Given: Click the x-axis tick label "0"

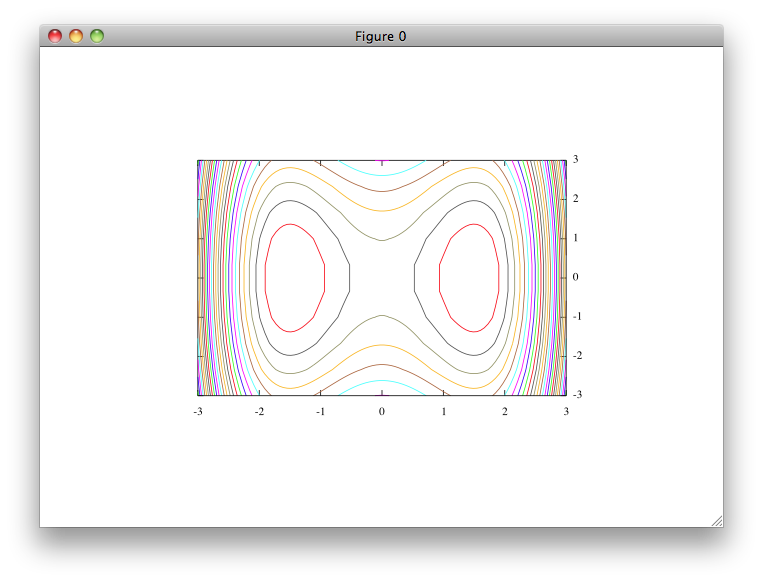Looking at the screenshot, I should click(x=382, y=411).
